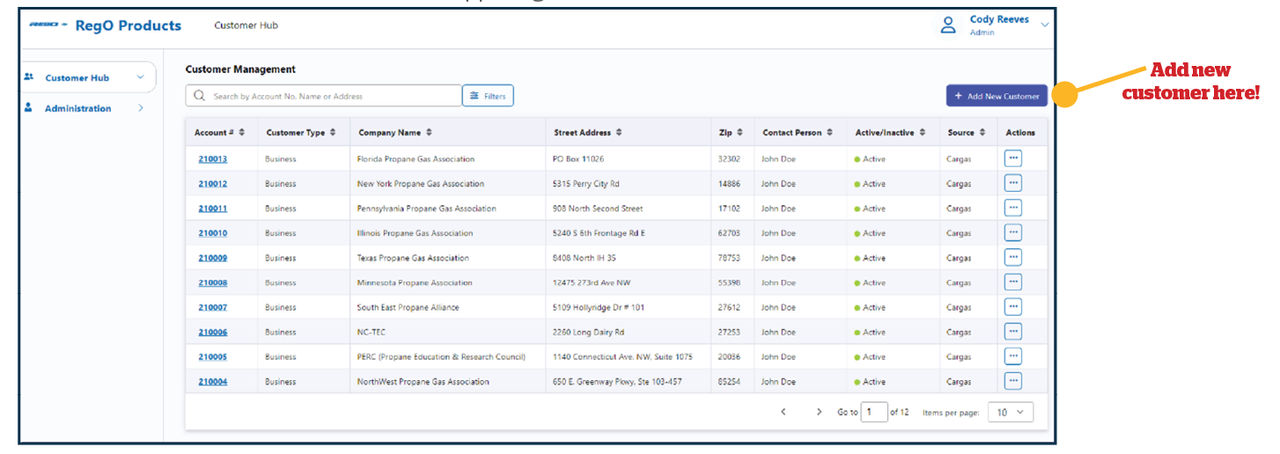Image resolution: width=1280 pixels, height=454 pixels.
Task: Open the Customer Hub breadcrumb tab
Action: pyautogui.click(x=246, y=25)
